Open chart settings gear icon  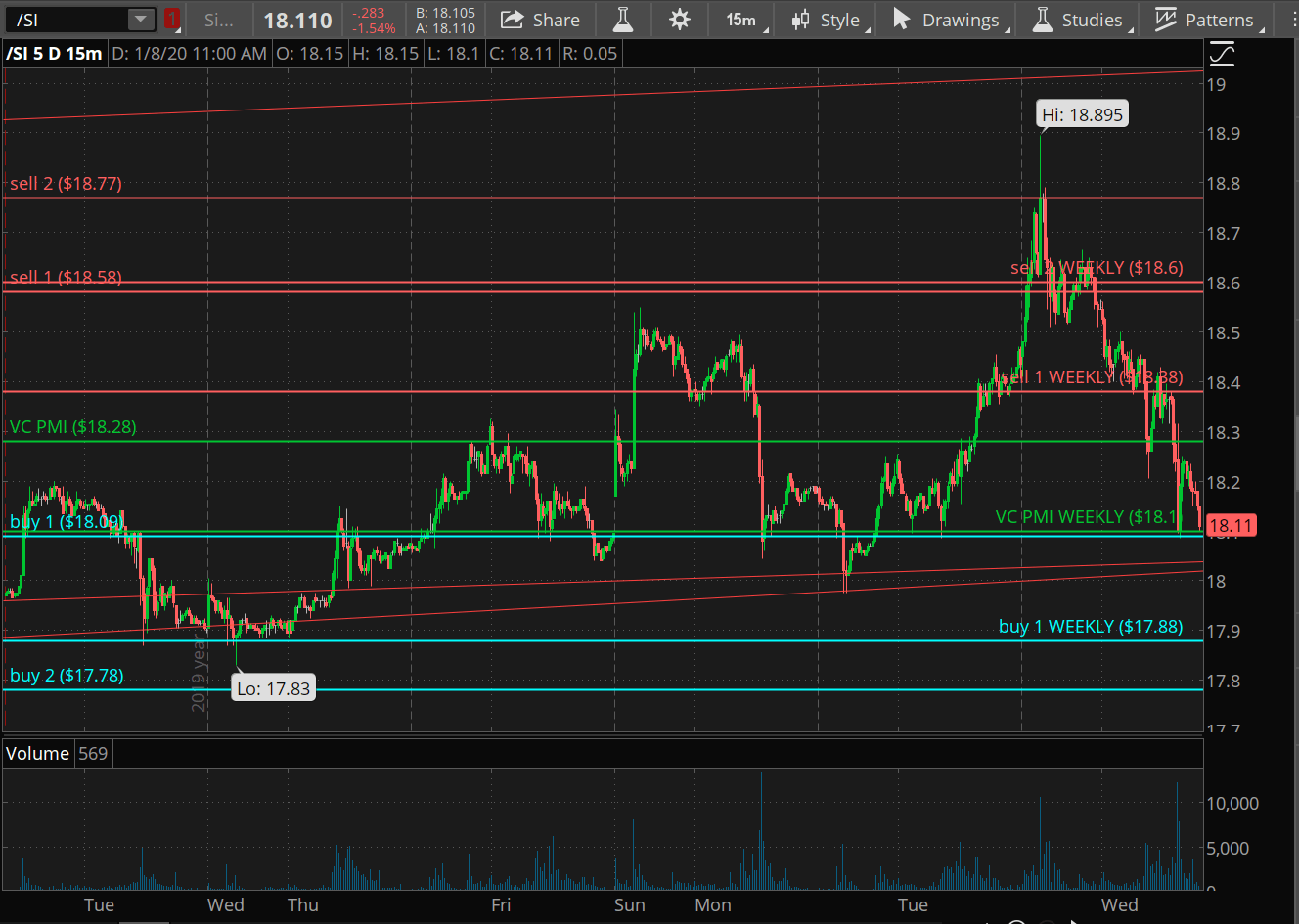(680, 20)
